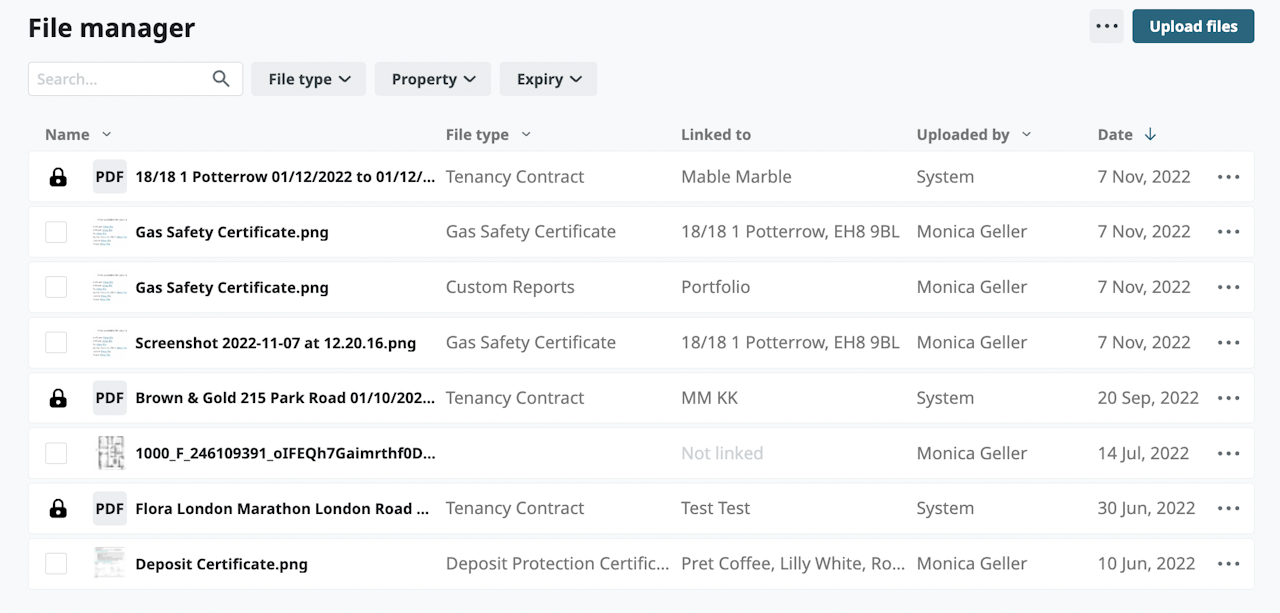
Task: Click the search magnifier icon
Action: (x=221, y=79)
